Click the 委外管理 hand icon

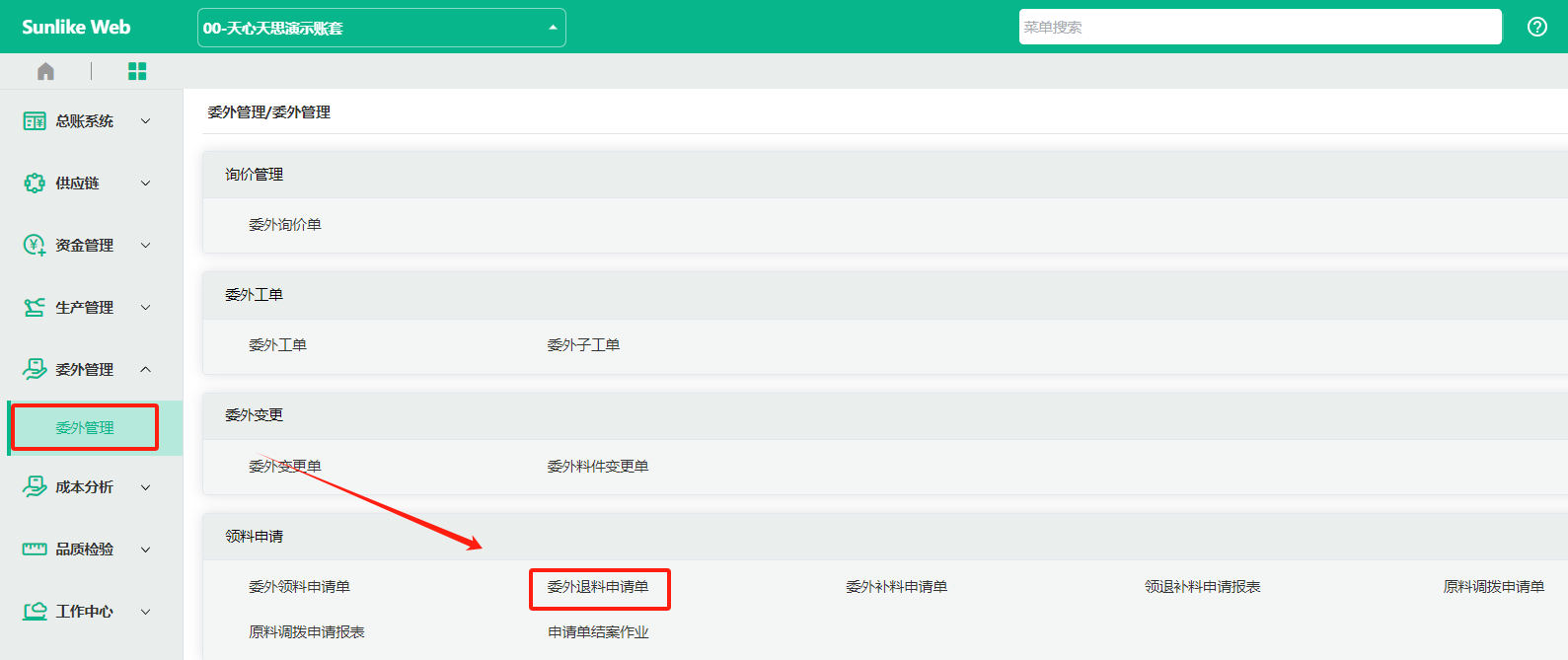click(35, 370)
